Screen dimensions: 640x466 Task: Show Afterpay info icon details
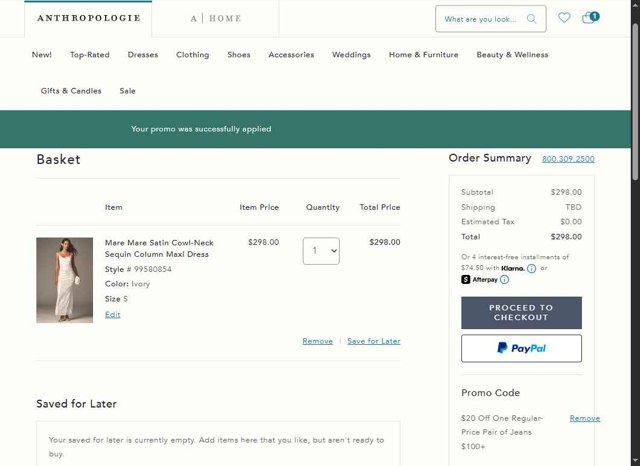tap(504, 280)
